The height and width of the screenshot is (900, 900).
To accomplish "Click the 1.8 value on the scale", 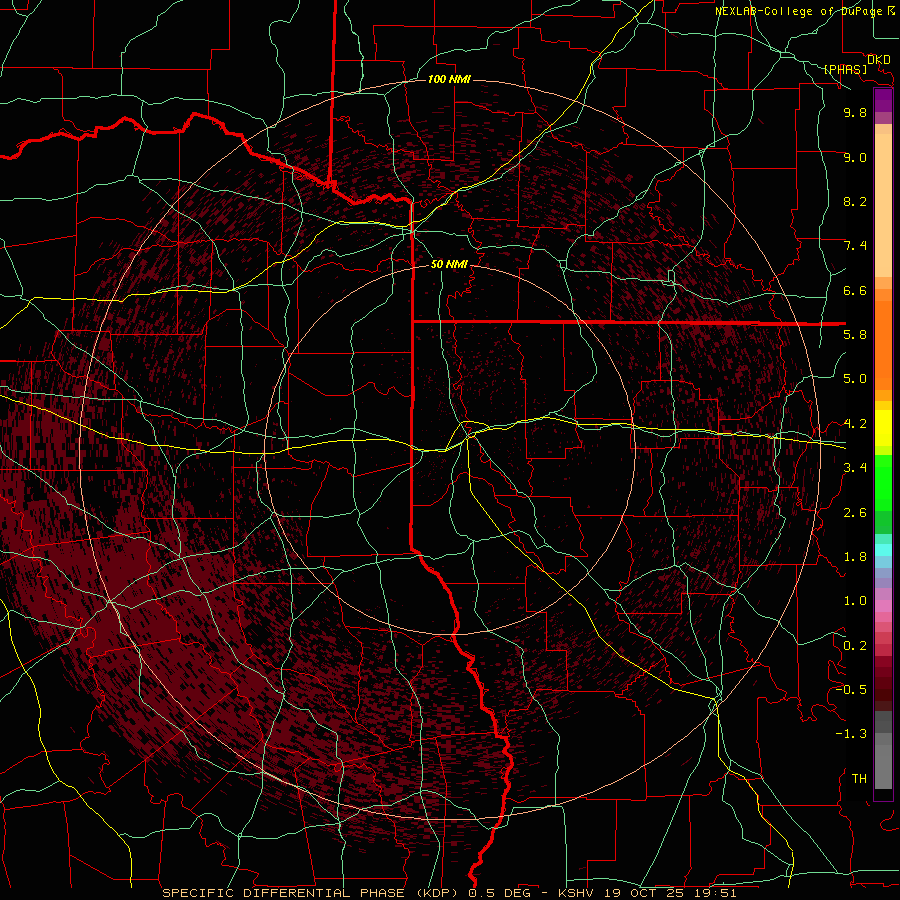I will (x=855, y=557).
